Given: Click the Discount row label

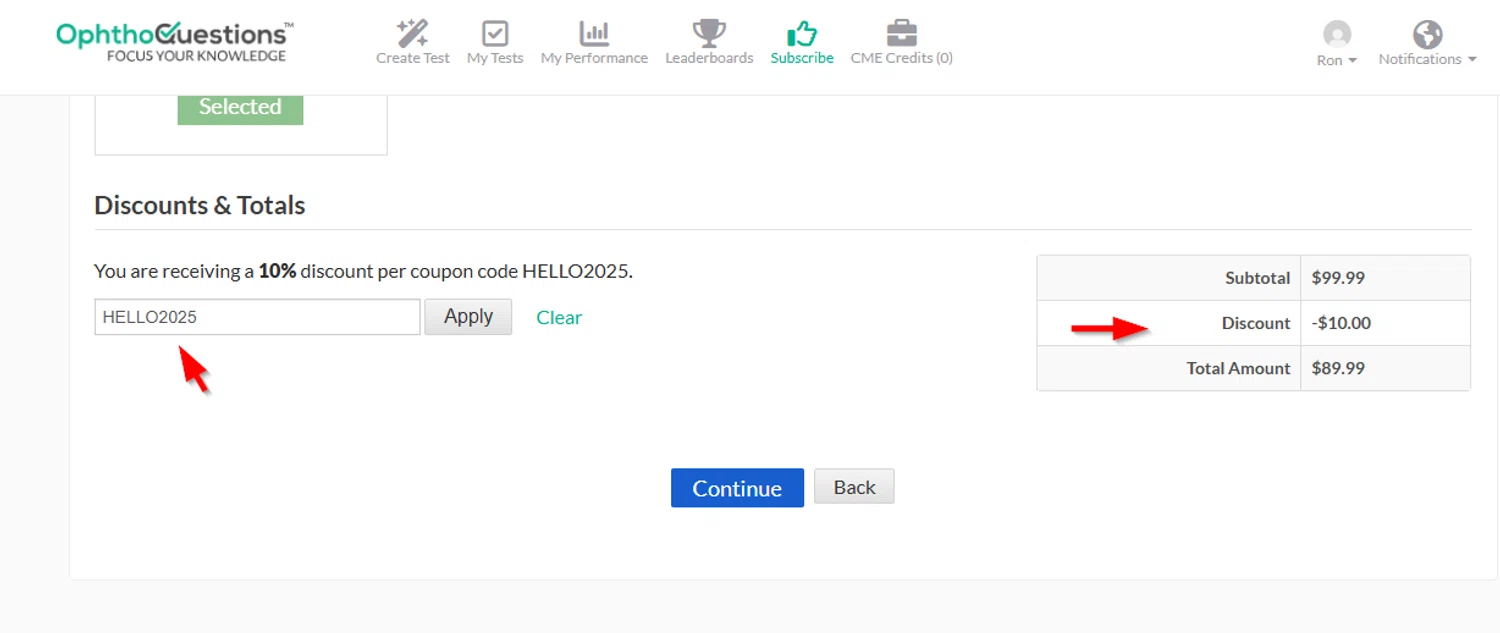Looking at the screenshot, I should coord(1256,323).
